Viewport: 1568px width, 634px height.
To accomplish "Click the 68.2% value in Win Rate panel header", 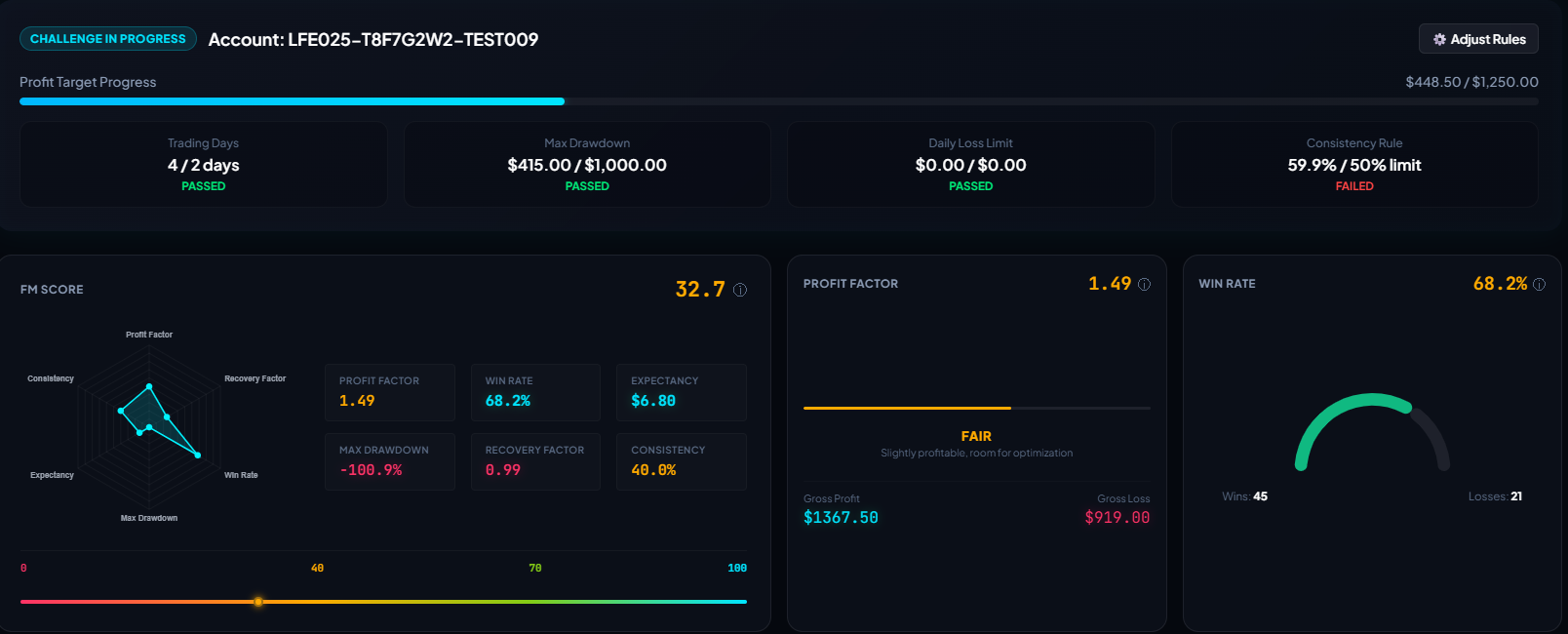I will coord(1501,284).
